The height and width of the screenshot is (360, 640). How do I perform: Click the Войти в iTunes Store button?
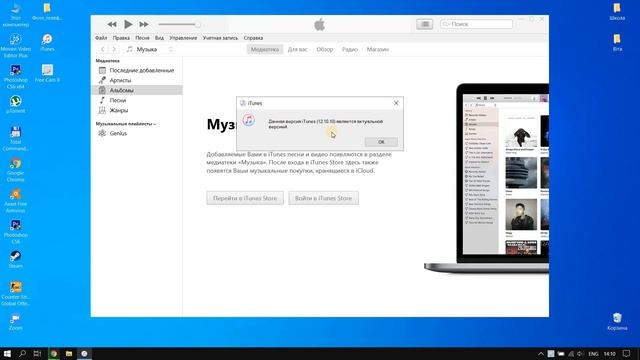click(323, 198)
